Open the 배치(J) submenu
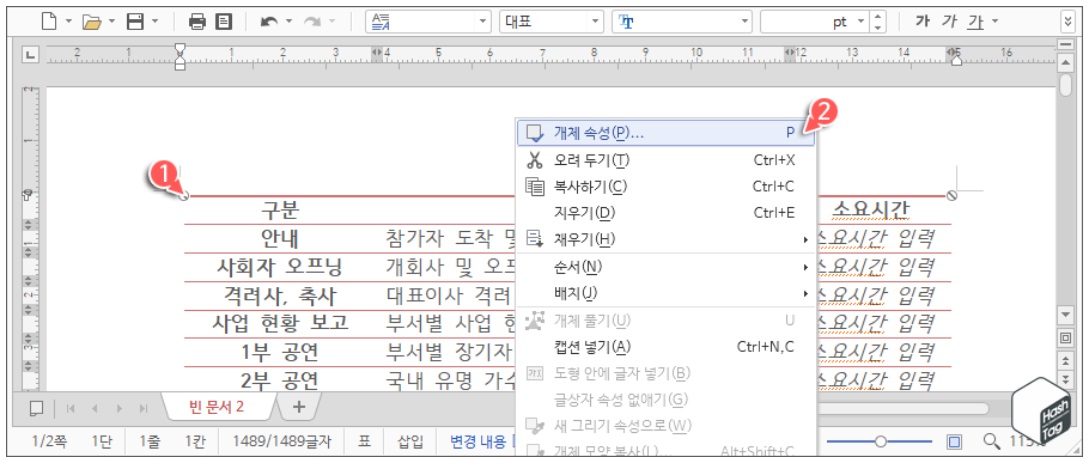This screenshot has height=461, width=1088. [x=666, y=293]
